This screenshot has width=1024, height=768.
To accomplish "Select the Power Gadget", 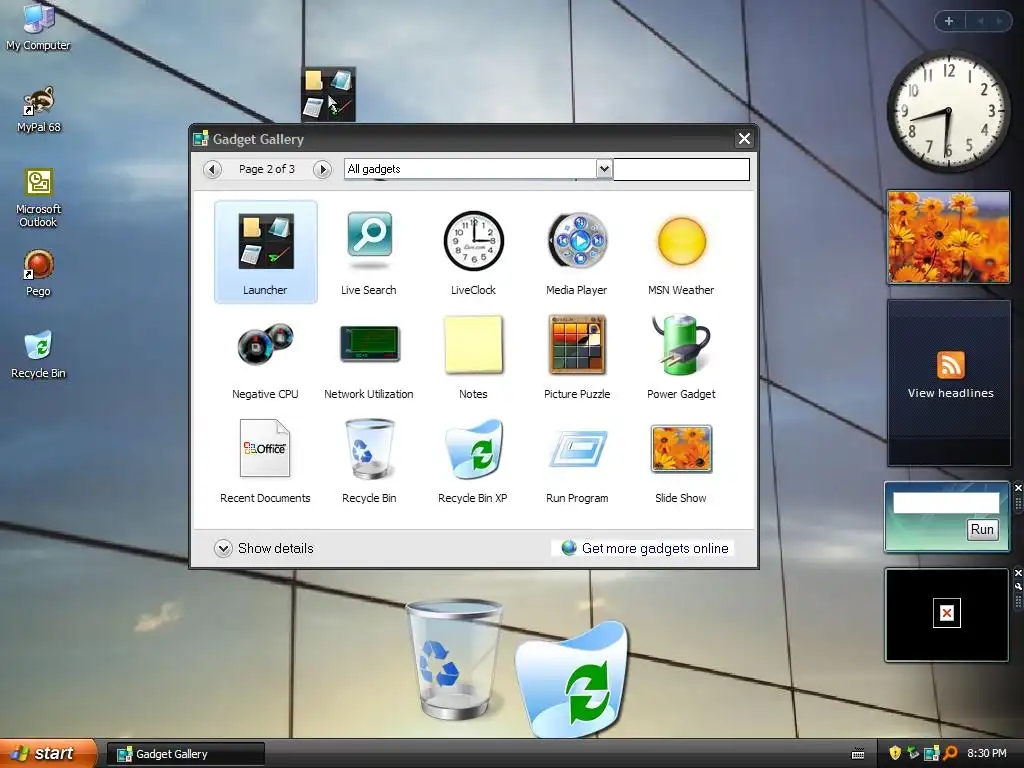I will tap(681, 357).
